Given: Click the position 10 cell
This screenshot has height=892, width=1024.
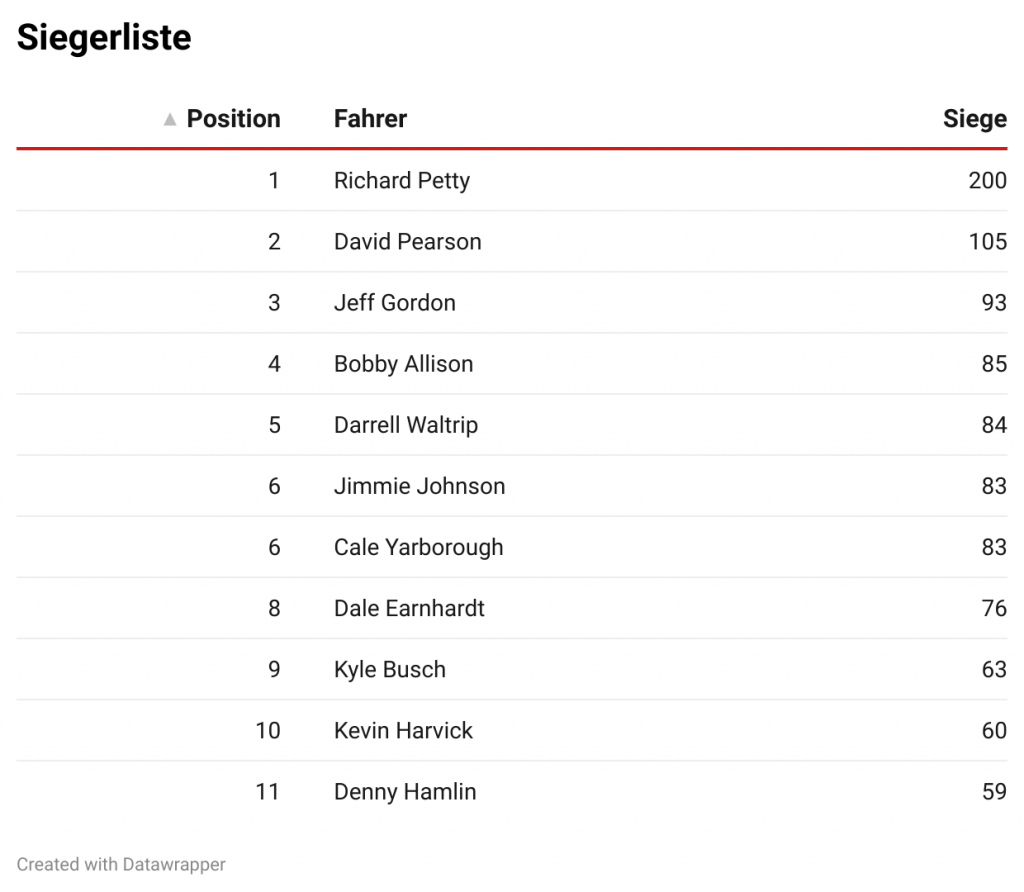Looking at the screenshot, I should (268, 730).
